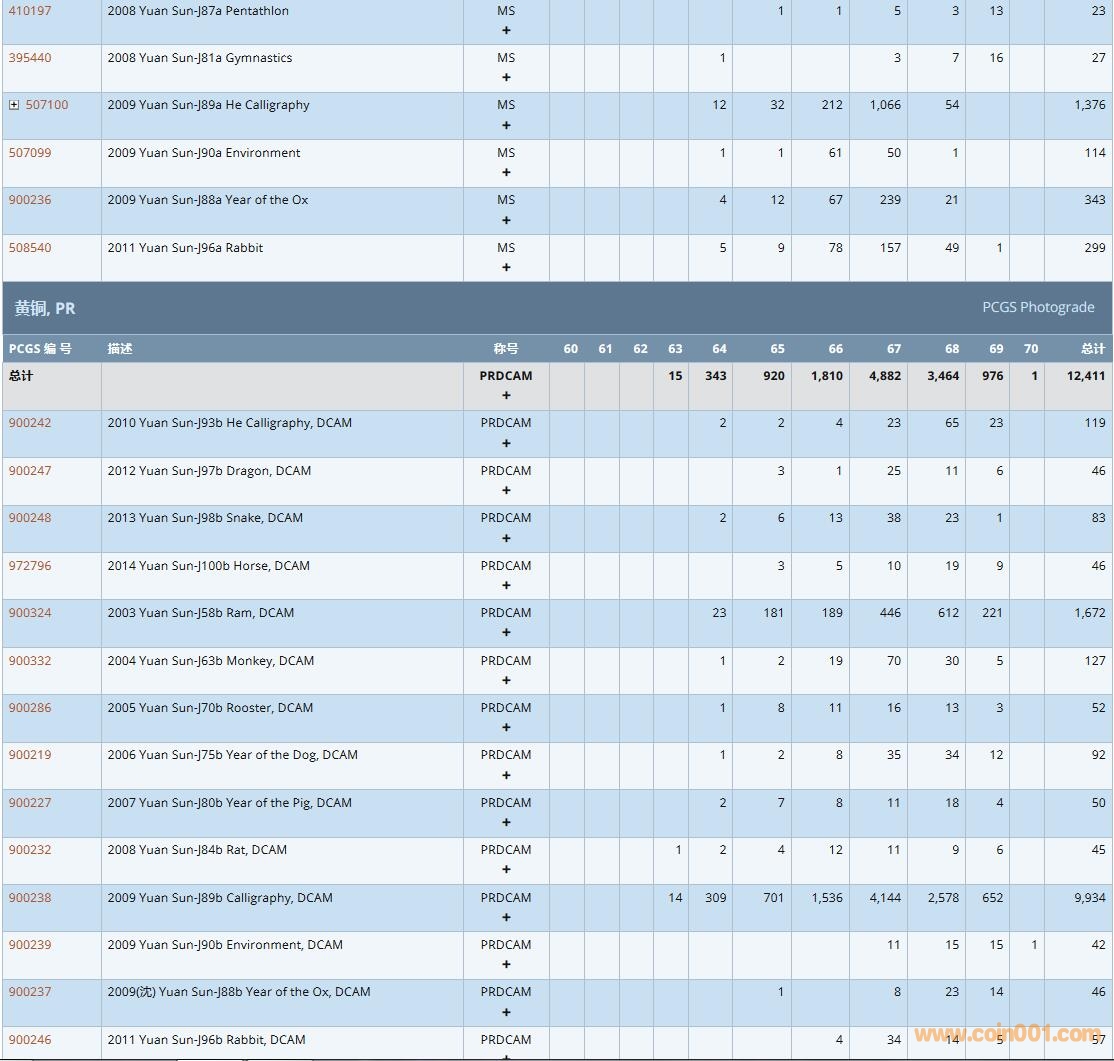Click plus under 2009 Calligraphy DCAM row

506,918
